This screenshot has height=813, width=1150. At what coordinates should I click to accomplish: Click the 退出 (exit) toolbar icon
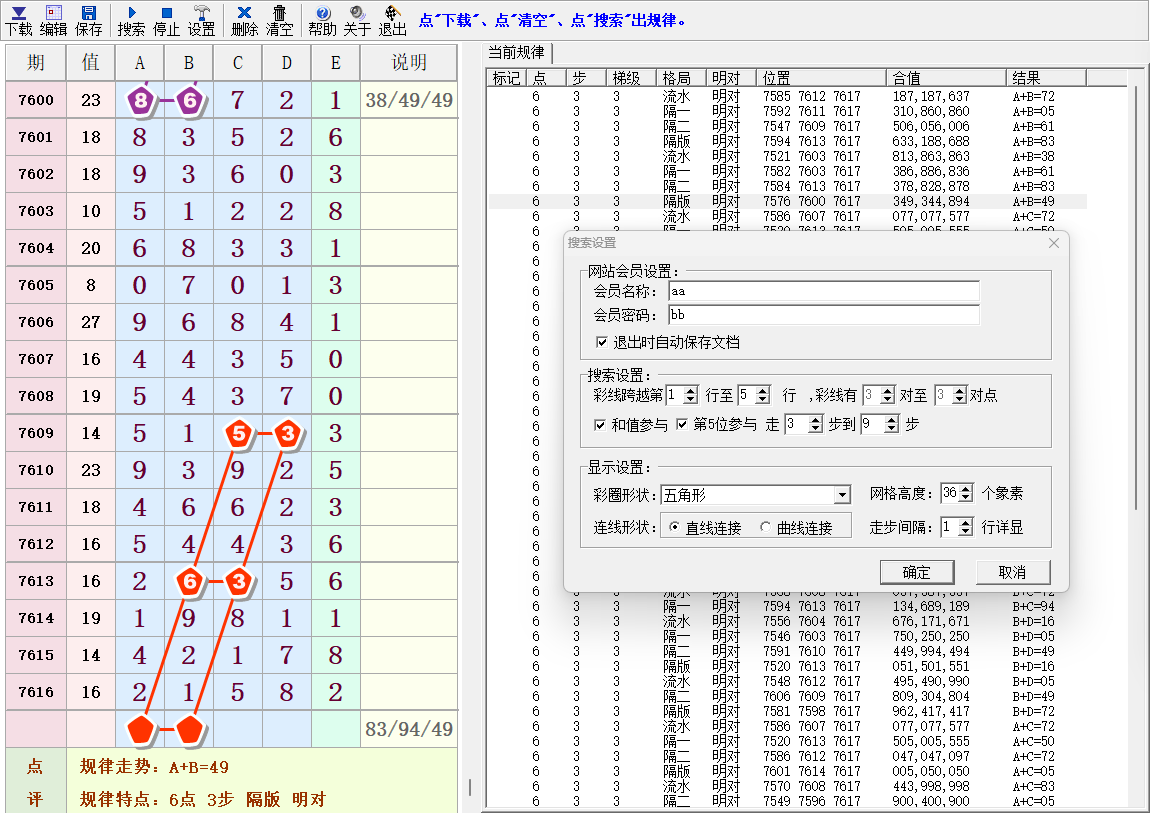pos(392,21)
